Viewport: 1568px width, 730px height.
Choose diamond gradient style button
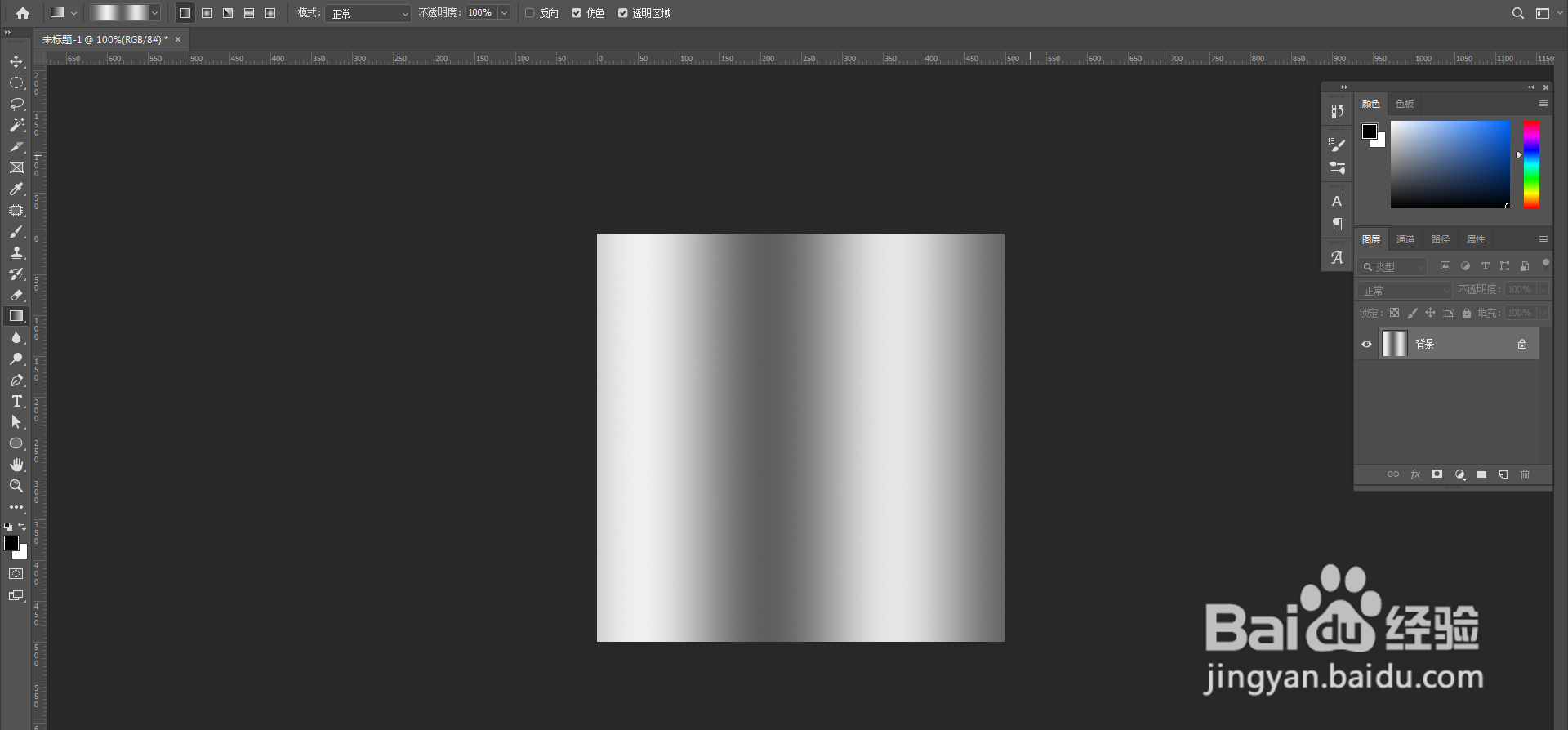(x=270, y=13)
